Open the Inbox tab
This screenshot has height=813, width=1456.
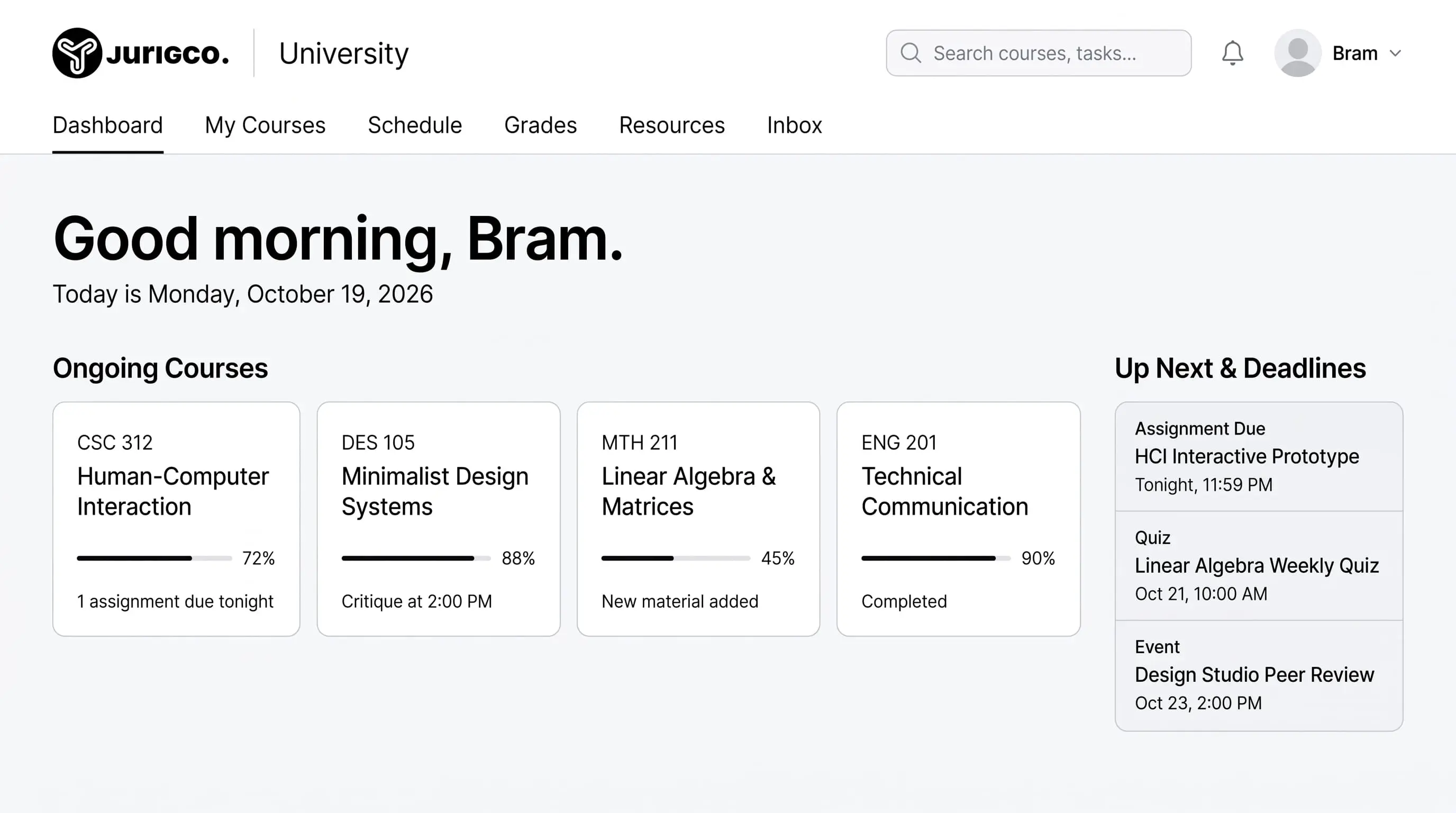[794, 125]
